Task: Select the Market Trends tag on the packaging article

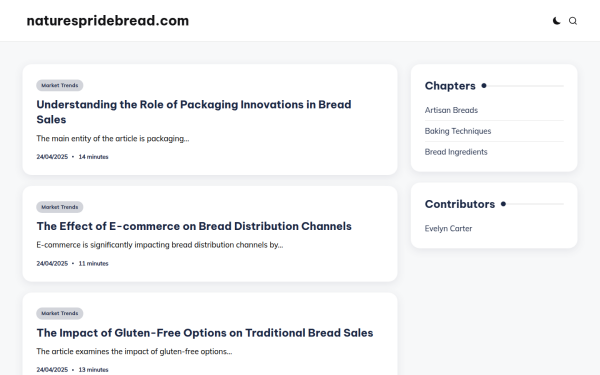Action: [x=60, y=85]
